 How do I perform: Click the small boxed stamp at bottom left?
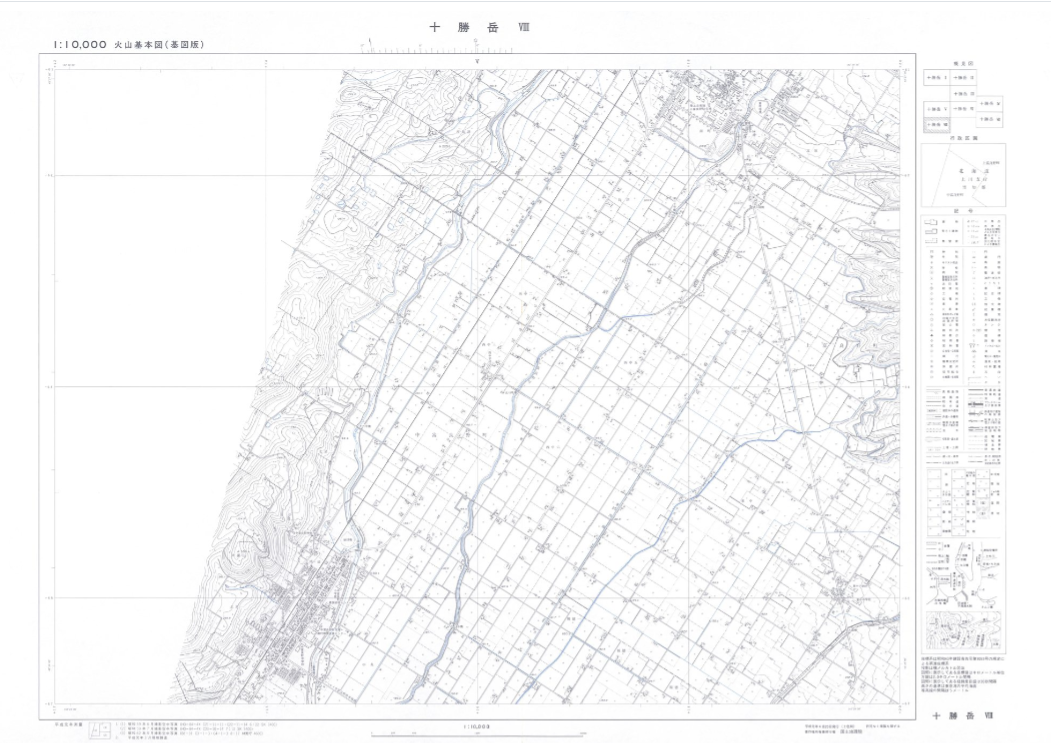(x=99, y=732)
